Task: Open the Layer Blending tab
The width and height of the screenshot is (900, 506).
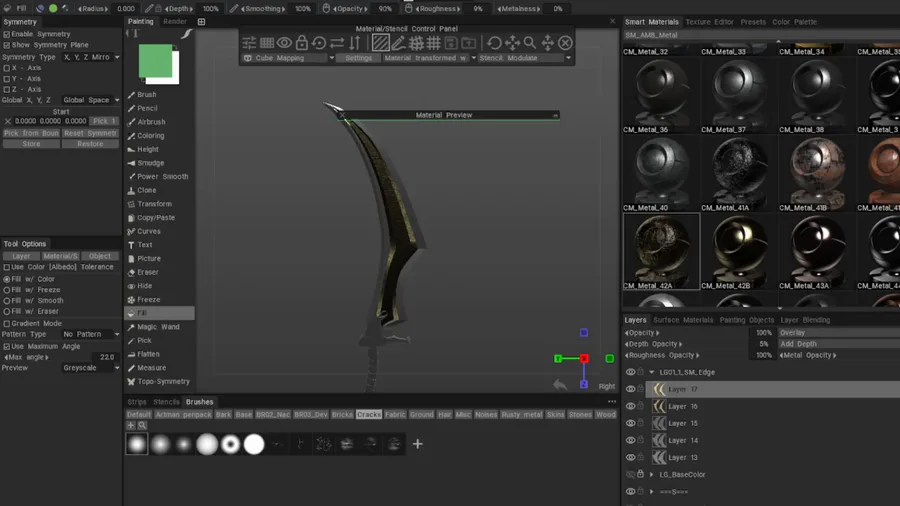Action: click(805, 320)
